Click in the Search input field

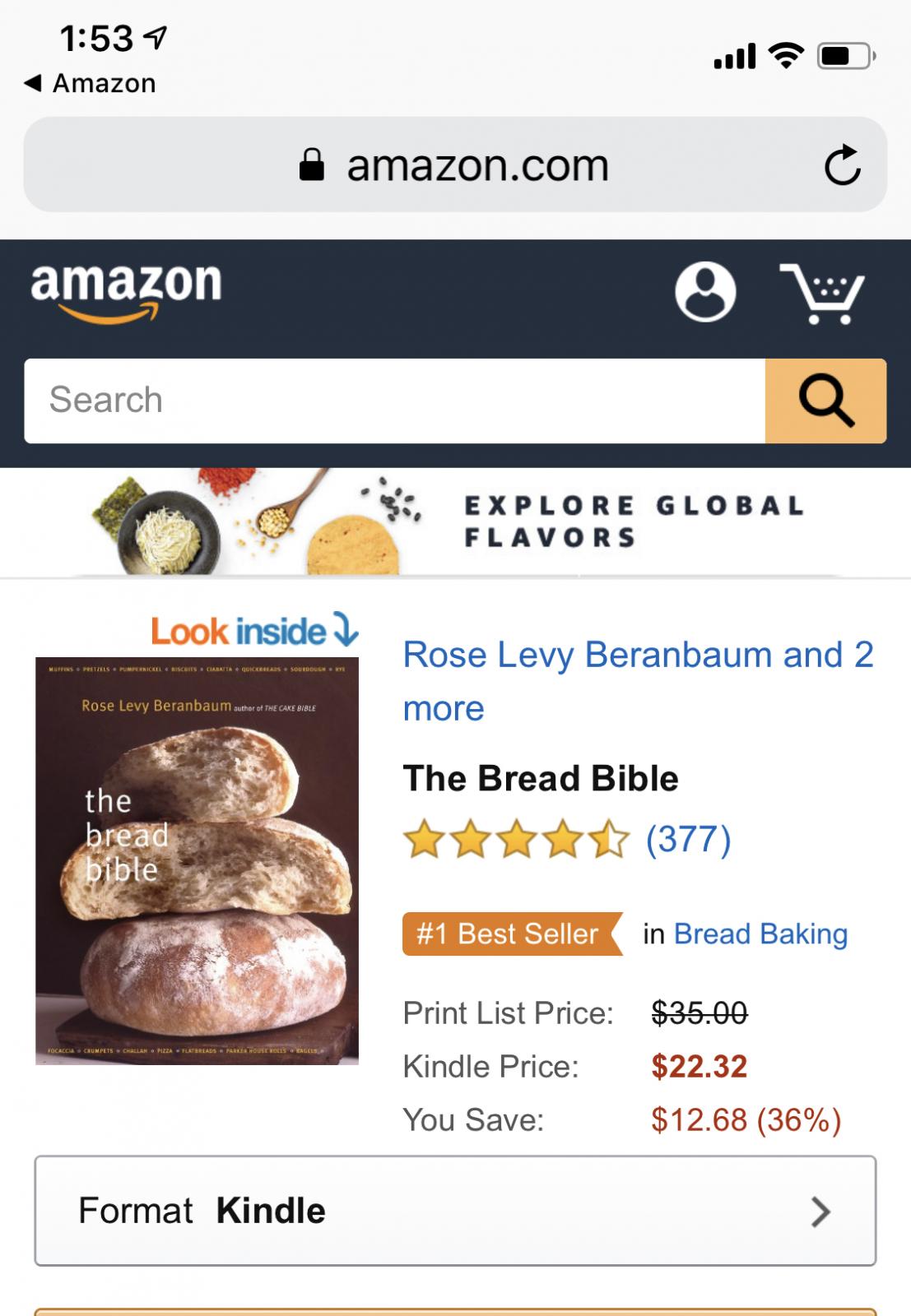395,401
